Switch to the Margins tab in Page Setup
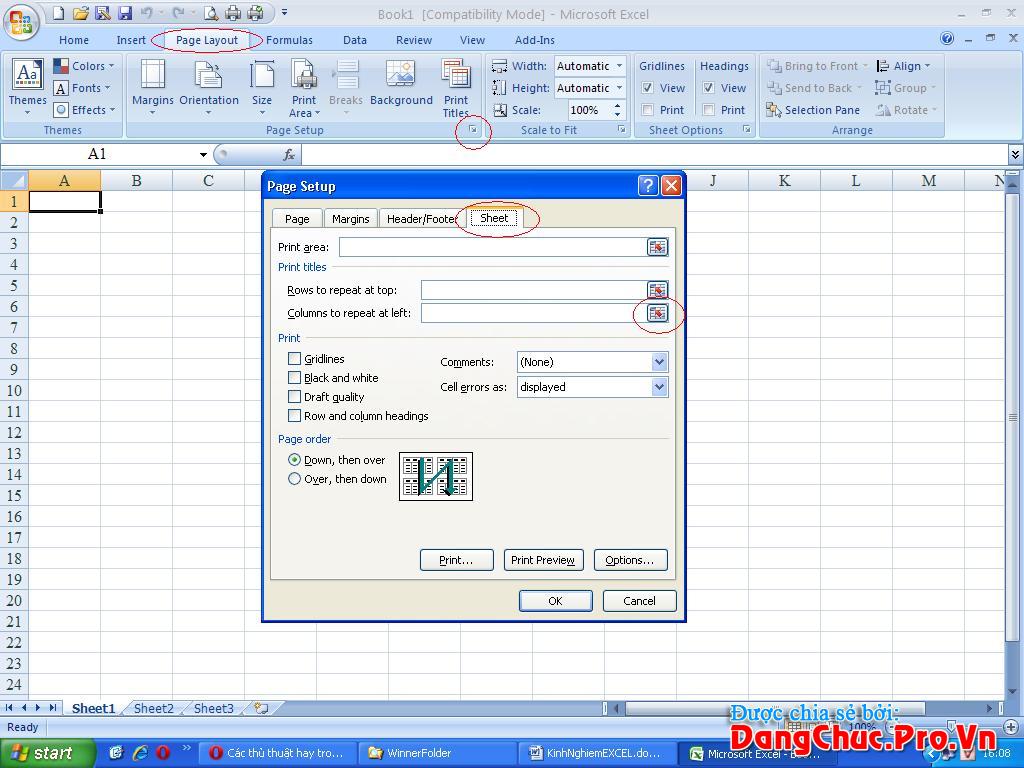The image size is (1024, 768). click(x=350, y=219)
